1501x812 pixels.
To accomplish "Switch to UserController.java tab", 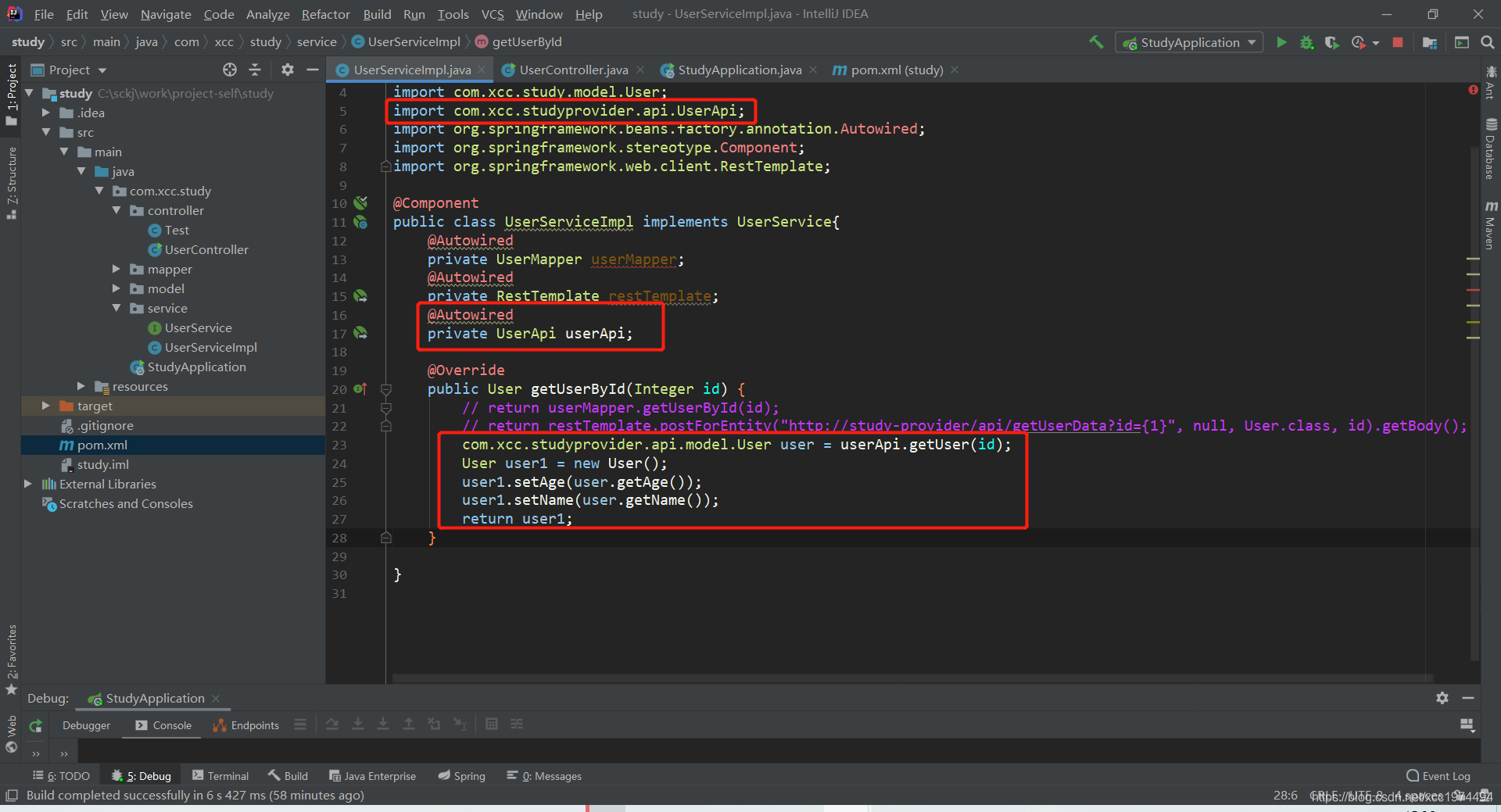I will click(x=573, y=70).
